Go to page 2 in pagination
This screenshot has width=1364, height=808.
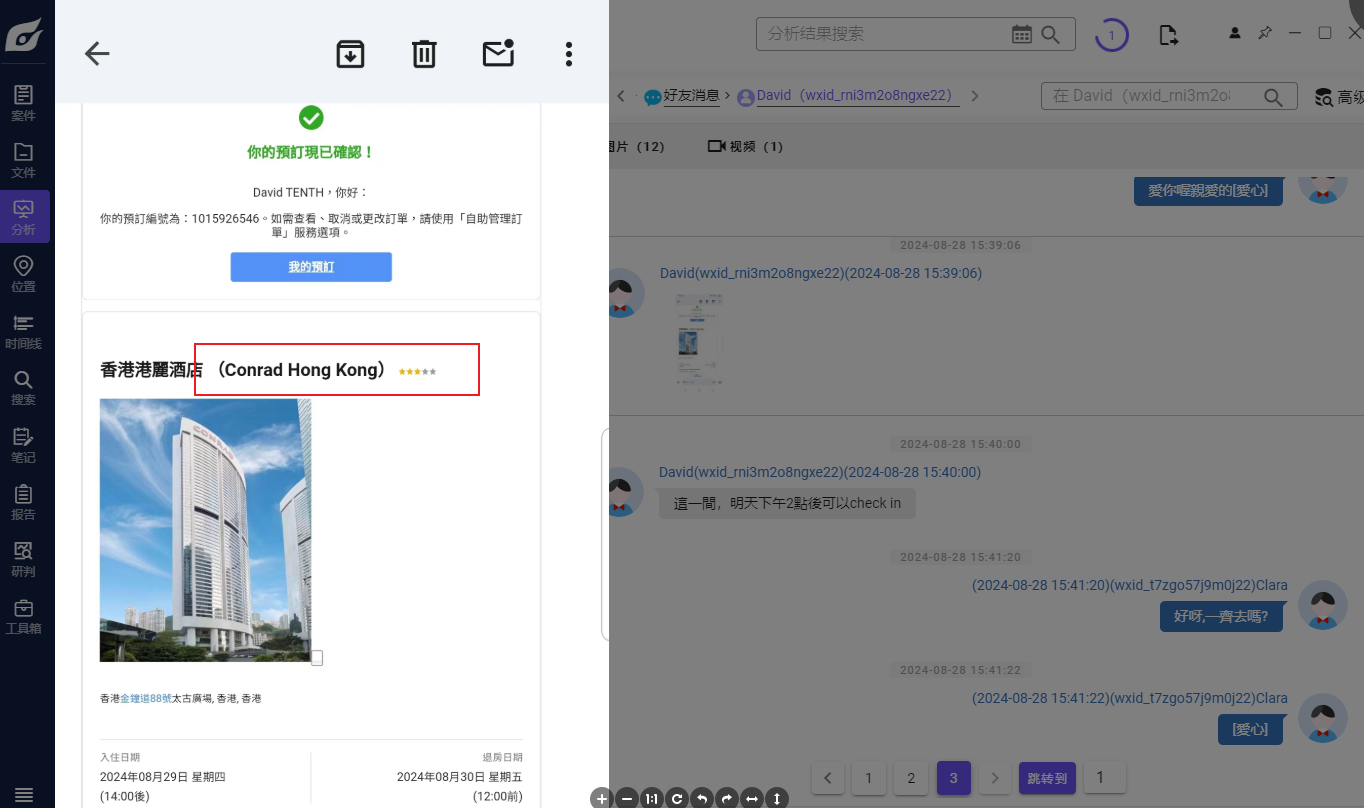911,778
